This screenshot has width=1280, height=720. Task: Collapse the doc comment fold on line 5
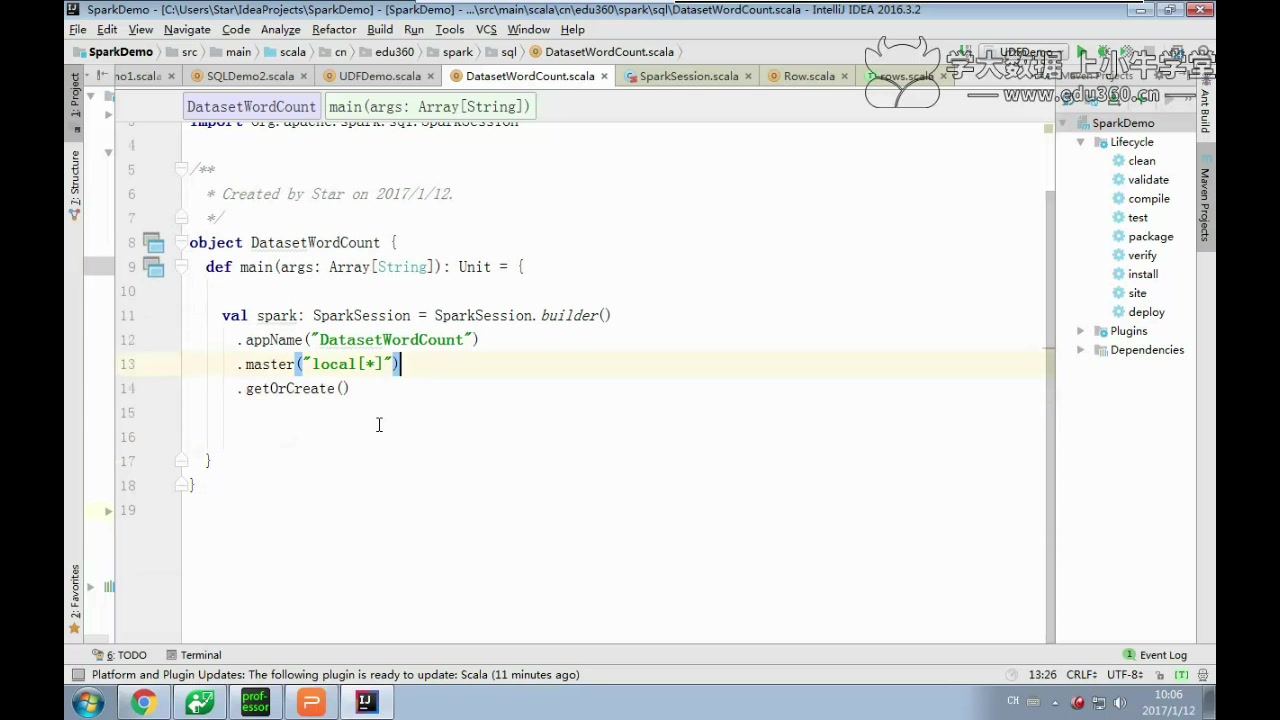pos(181,170)
